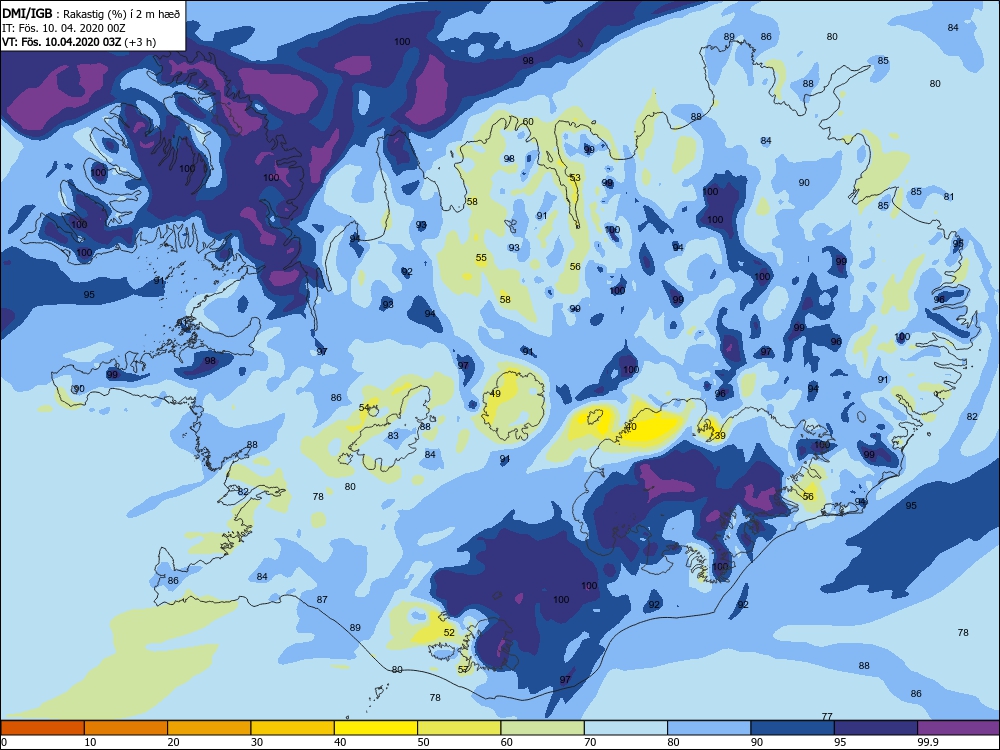Screen dimensions: 1000x750
Task: Click the 81 humidity value on the map
Action: click(948, 196)
